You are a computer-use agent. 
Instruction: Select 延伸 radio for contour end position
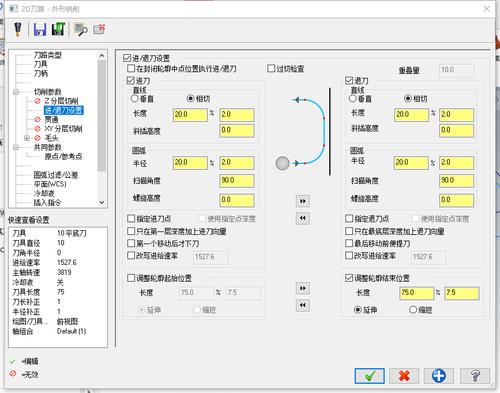[357, 310]
